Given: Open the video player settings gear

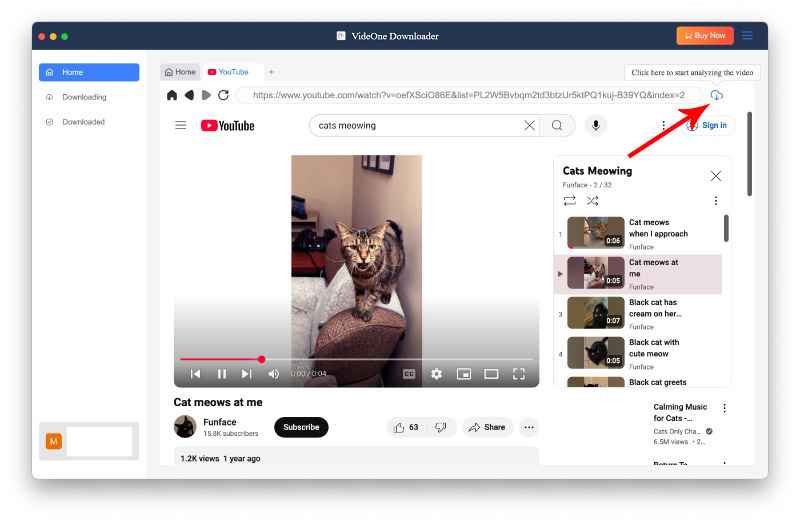Looking at the screenshot, I should pyautogui.click(x=436, y=374).
